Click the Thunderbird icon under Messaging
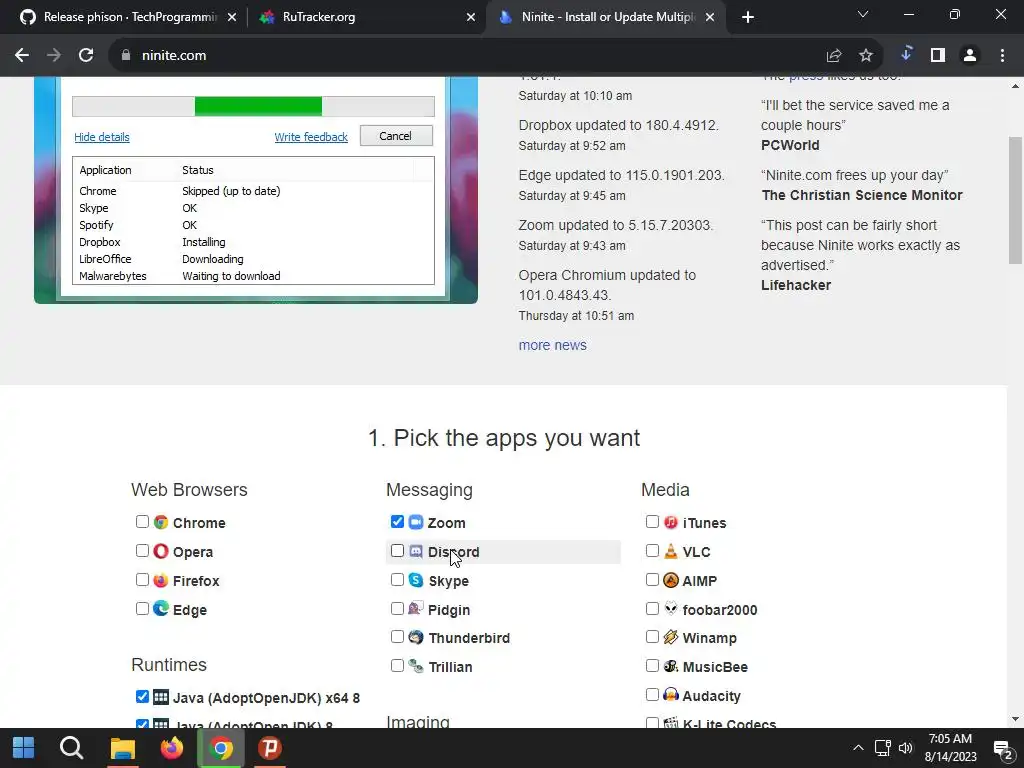1024x768 pixels. [x=416, y=637]
